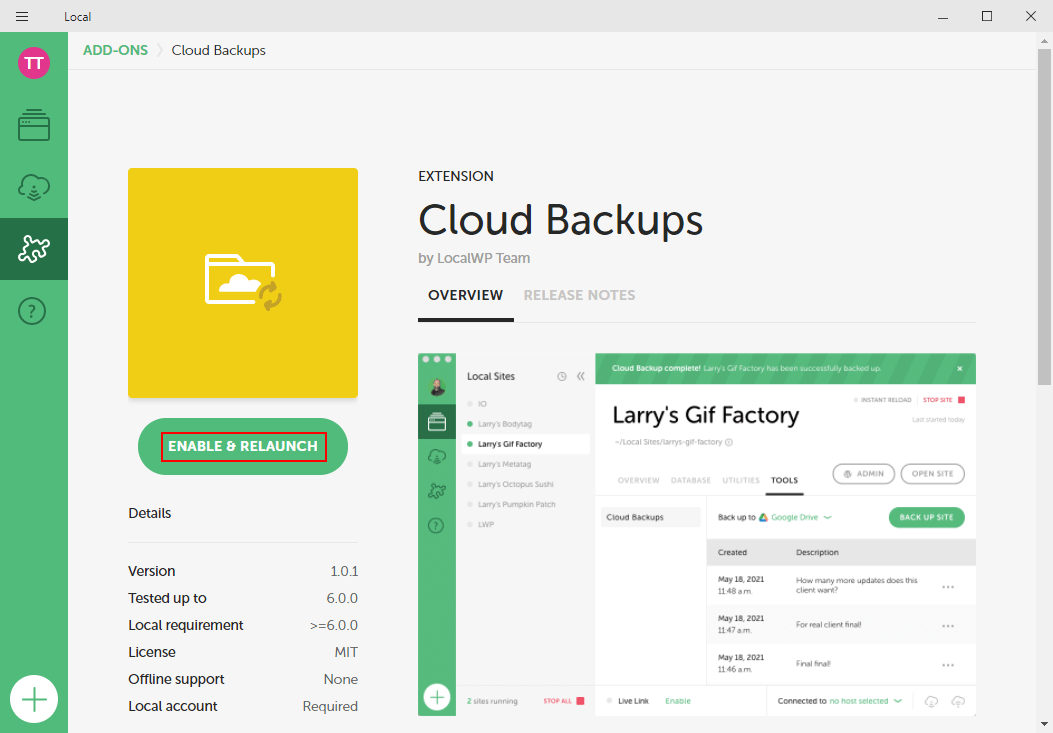This screenshot has height=733, width=1053.
Task: Select the Add-ons puzzle icon
Action: (x=34, y=249)
